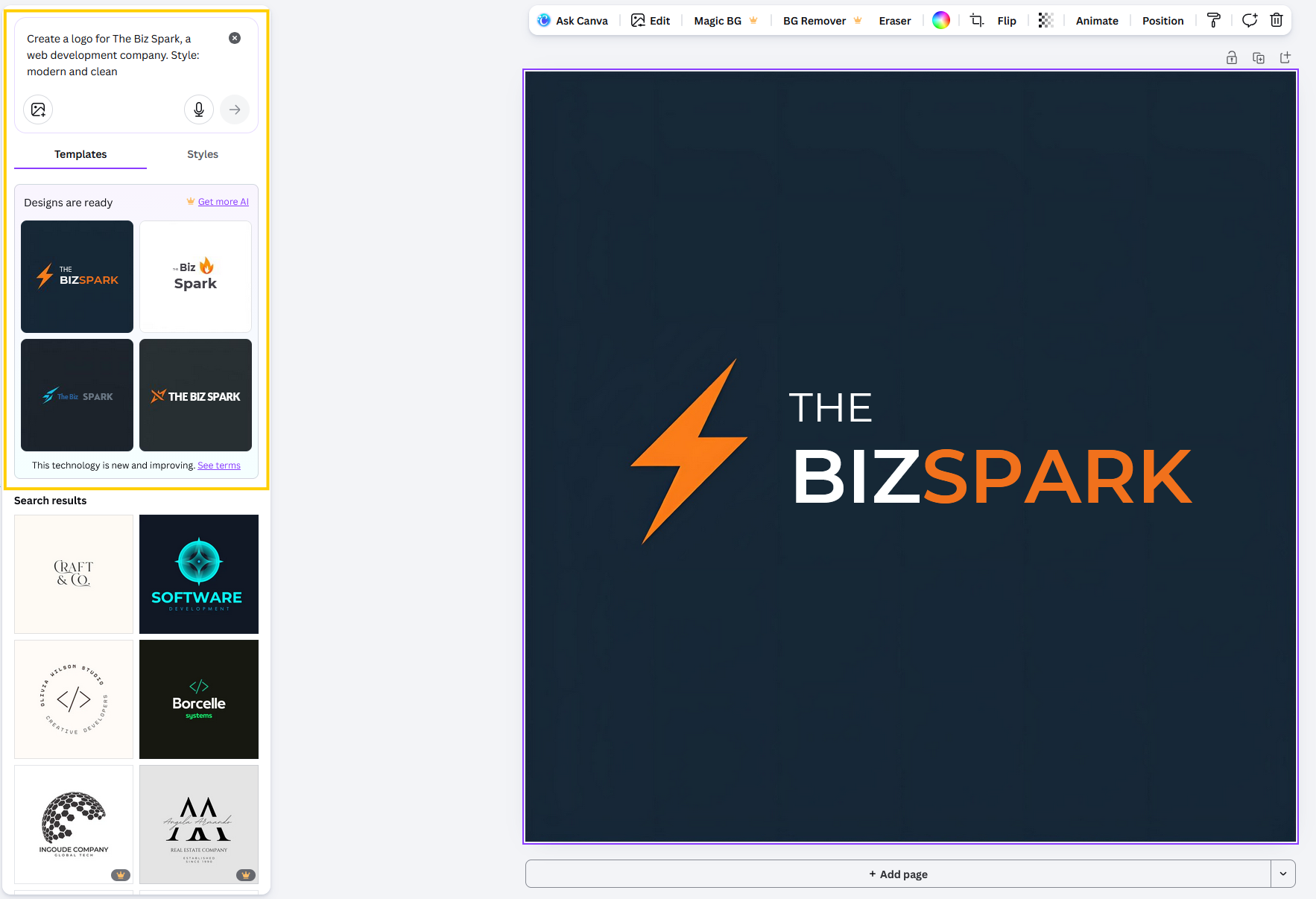Viewport: 1316px width, 899px height.
Task: Open the Crop tool
Action: point(976,20)
